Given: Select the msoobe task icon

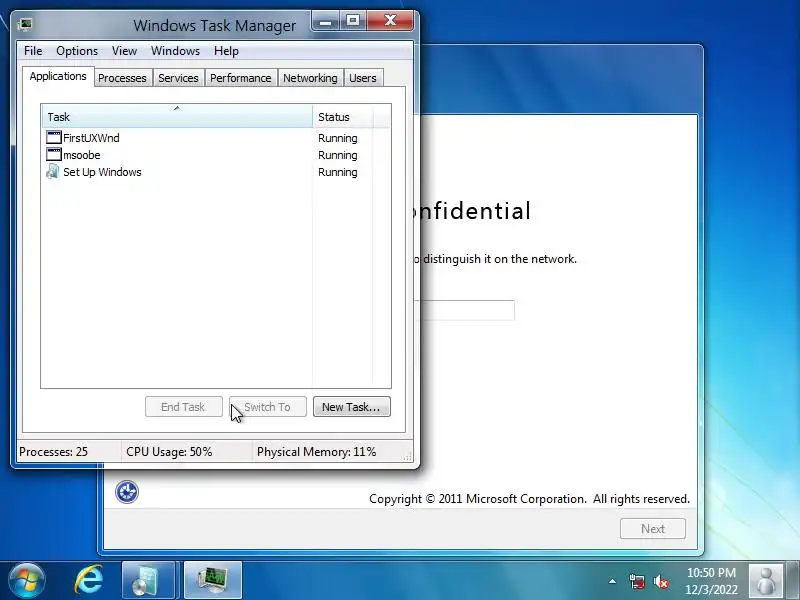Looking at the screenshot, I should tap(54, 155).
